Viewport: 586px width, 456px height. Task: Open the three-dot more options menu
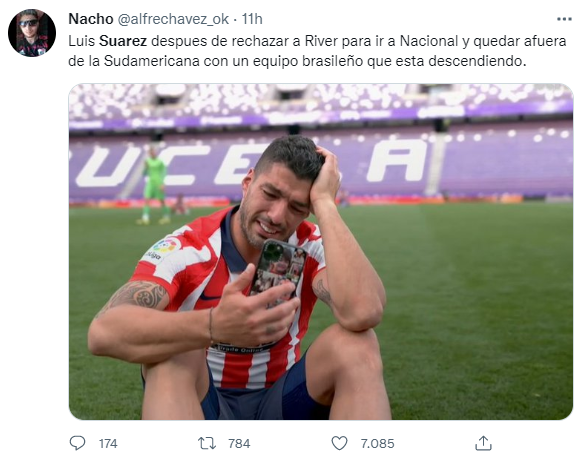point(564,19)
